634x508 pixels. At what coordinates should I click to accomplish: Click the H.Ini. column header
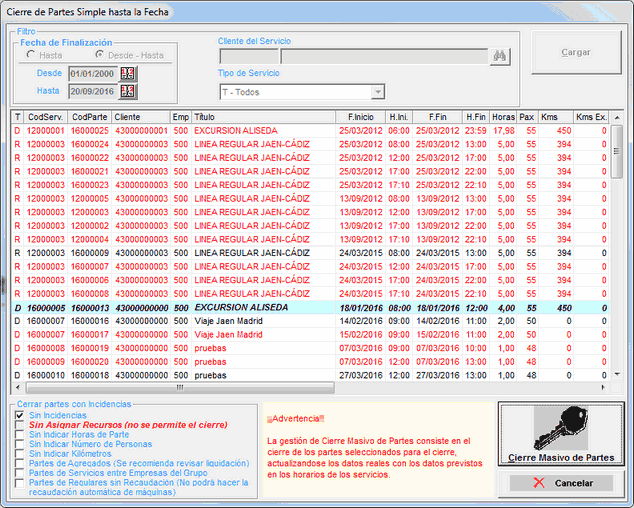[399, 117]
